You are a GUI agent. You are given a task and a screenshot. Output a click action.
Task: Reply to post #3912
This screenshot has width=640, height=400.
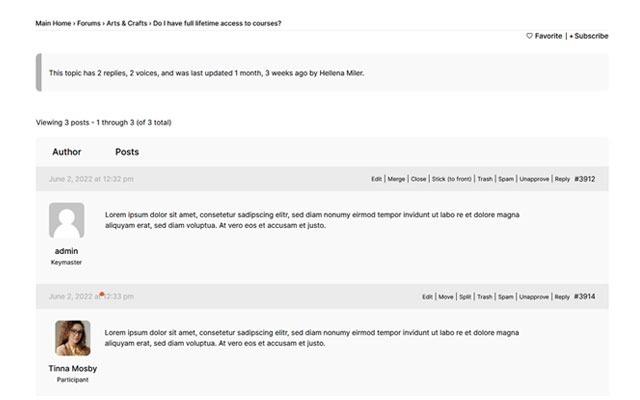pyautogui.click(x=562, y=179)
